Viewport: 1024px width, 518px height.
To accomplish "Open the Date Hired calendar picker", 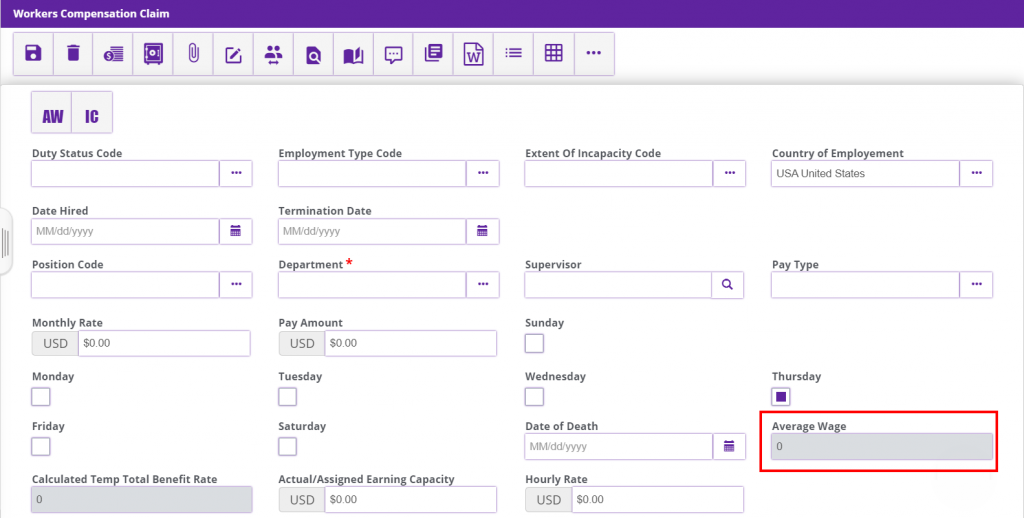I will pos(236,231).
